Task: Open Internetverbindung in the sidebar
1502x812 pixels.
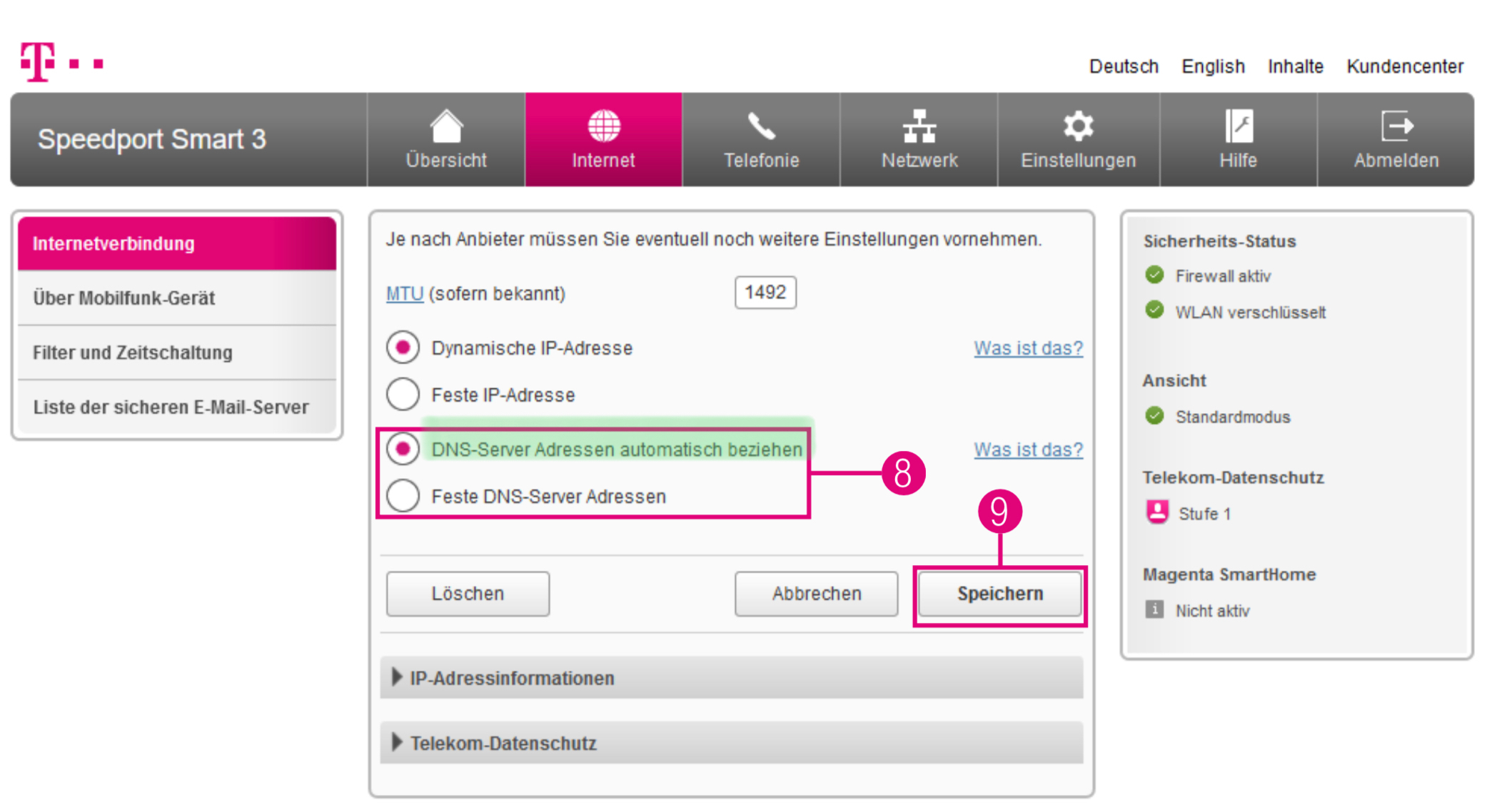Action: pos(177,243)
